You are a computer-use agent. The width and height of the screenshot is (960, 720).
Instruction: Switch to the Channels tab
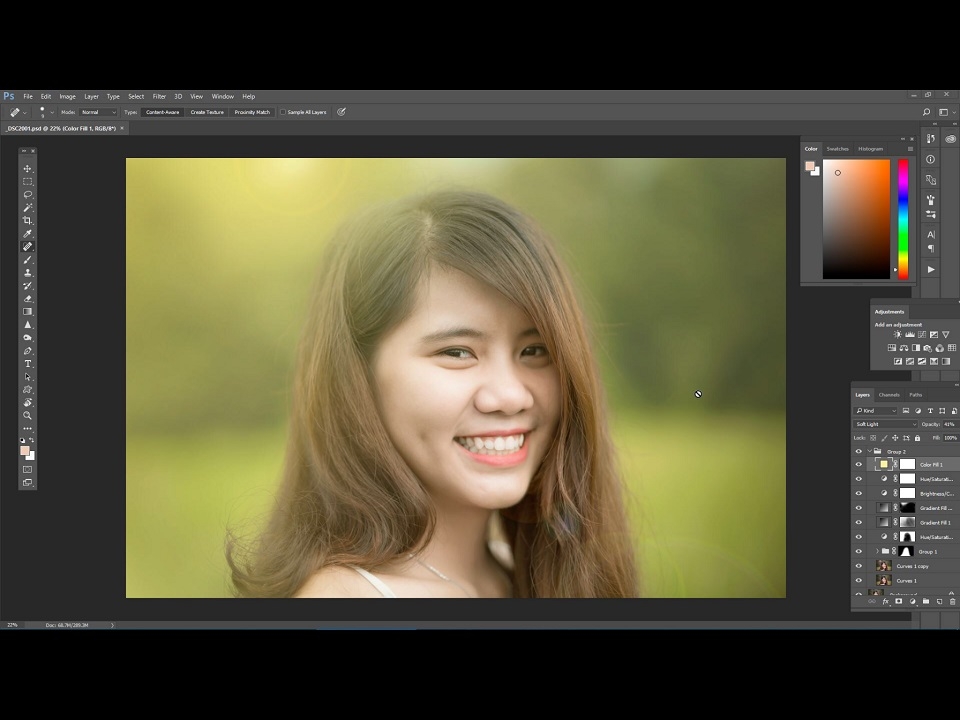coord(889,395)
